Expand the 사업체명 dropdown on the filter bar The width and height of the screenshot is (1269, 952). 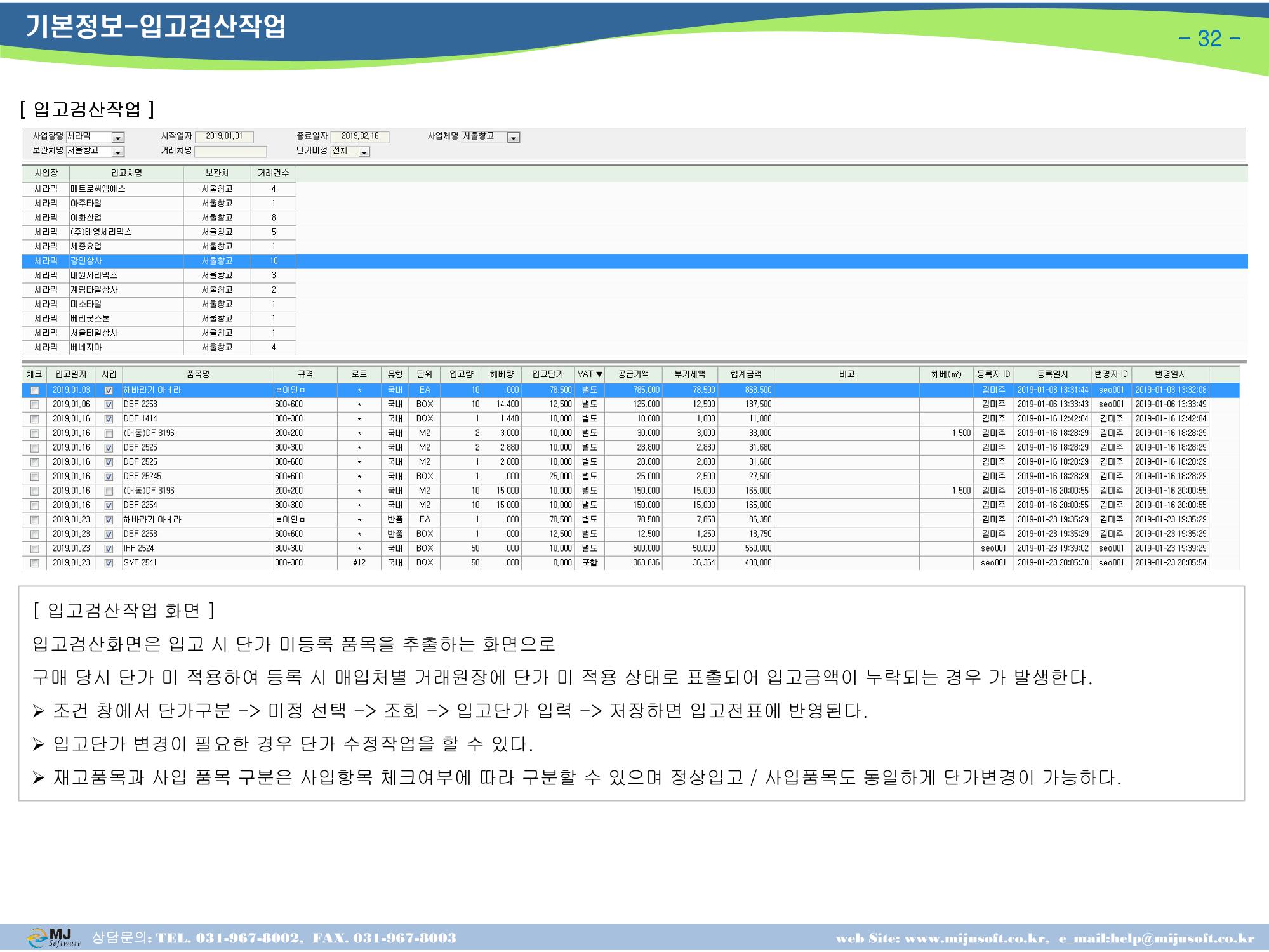[x=514, y=138]
